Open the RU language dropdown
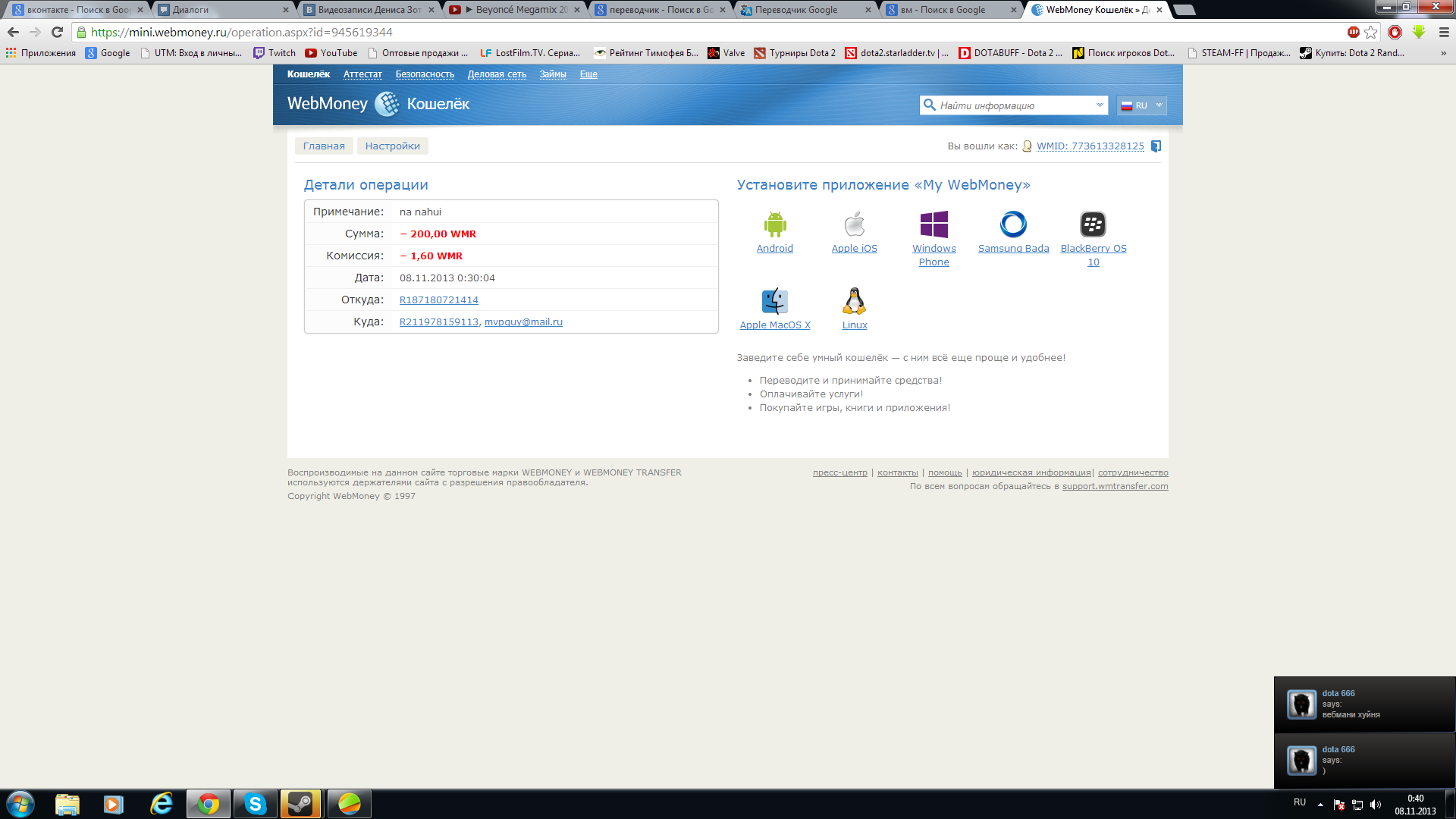The image size is (1456, 819). coord(1141,105)
